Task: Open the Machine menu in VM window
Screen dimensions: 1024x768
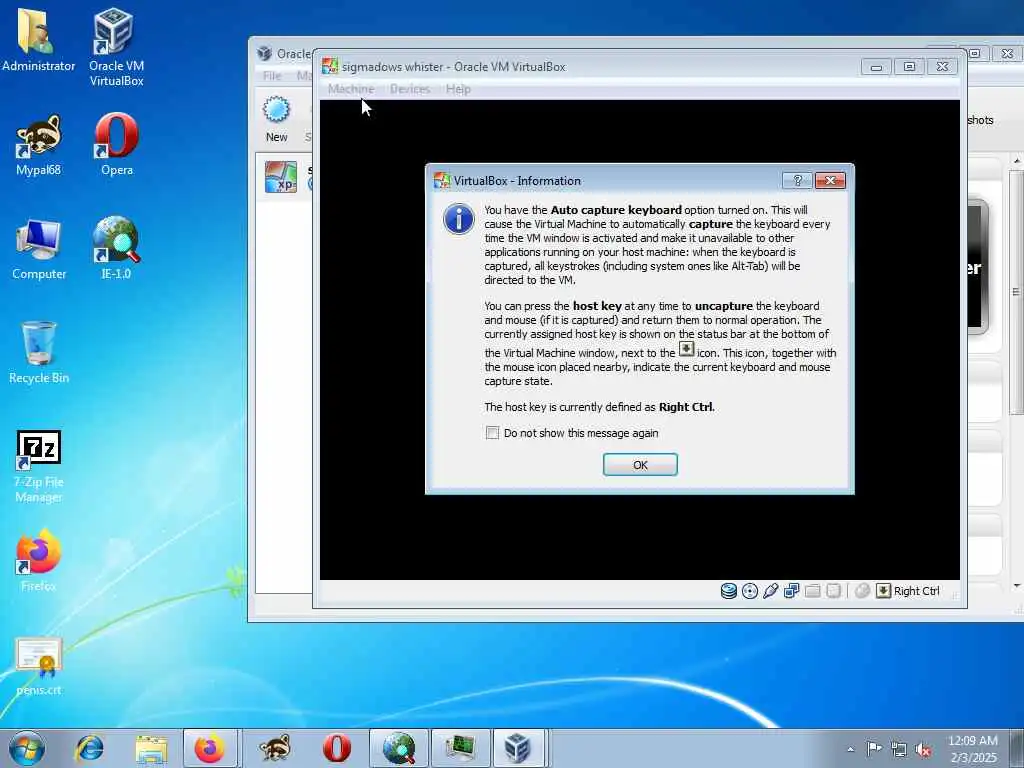Action: coord(351,89)
